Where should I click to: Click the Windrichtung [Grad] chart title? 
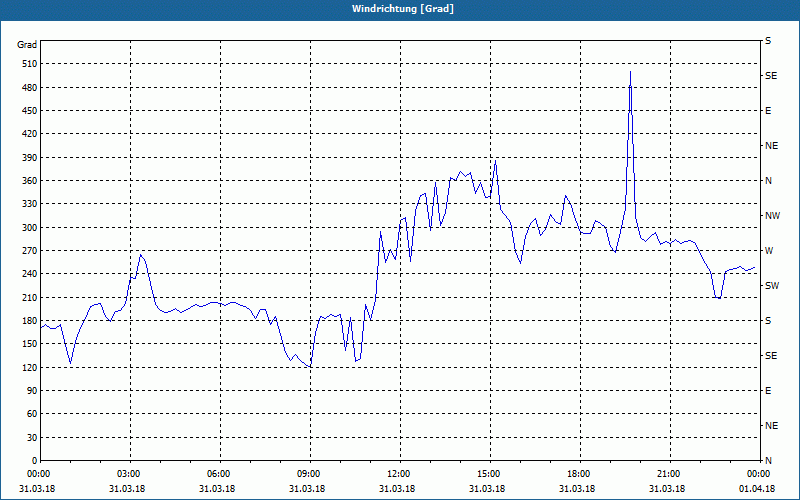(x=403, y=9)
